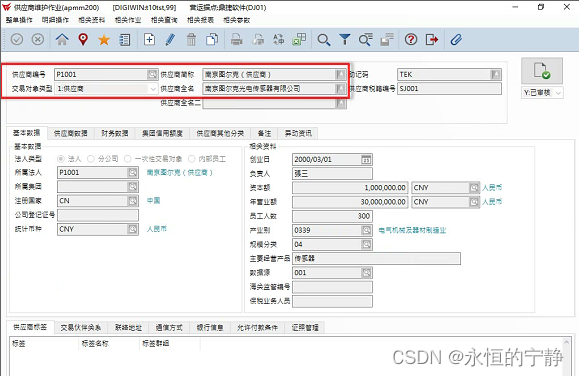Click the red map pin toolbar icon
The image size is (579, 376).
point(83,39)
